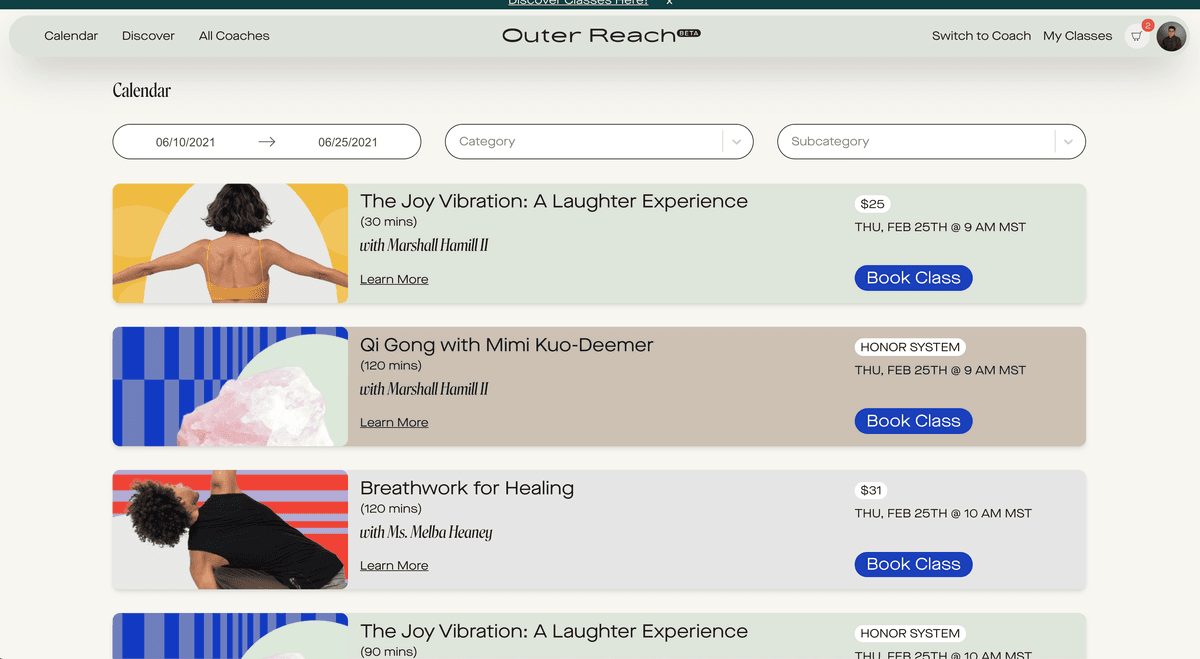The height and width of the screenshot is (659, 1200).
Task: Click the Qi Gong with Mimi Kuo-Deemer title
Action: click(x=507, y=345)
